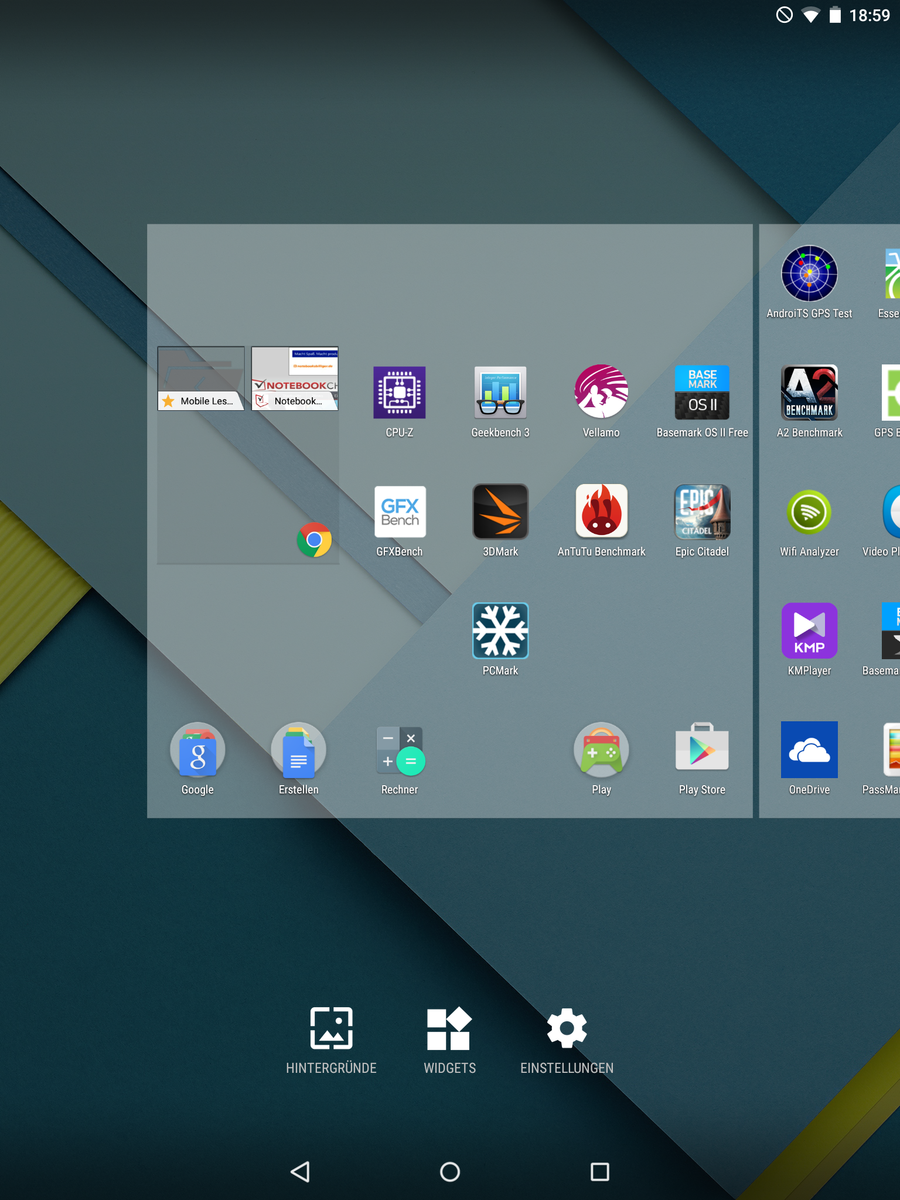Tap the Wi-Fi status icon
Screen dimensions: 900x1200
pyautogui.click(x=811, y=15)
